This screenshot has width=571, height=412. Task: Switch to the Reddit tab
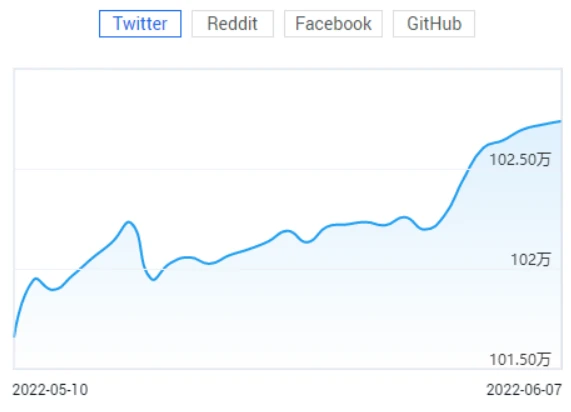233,24
